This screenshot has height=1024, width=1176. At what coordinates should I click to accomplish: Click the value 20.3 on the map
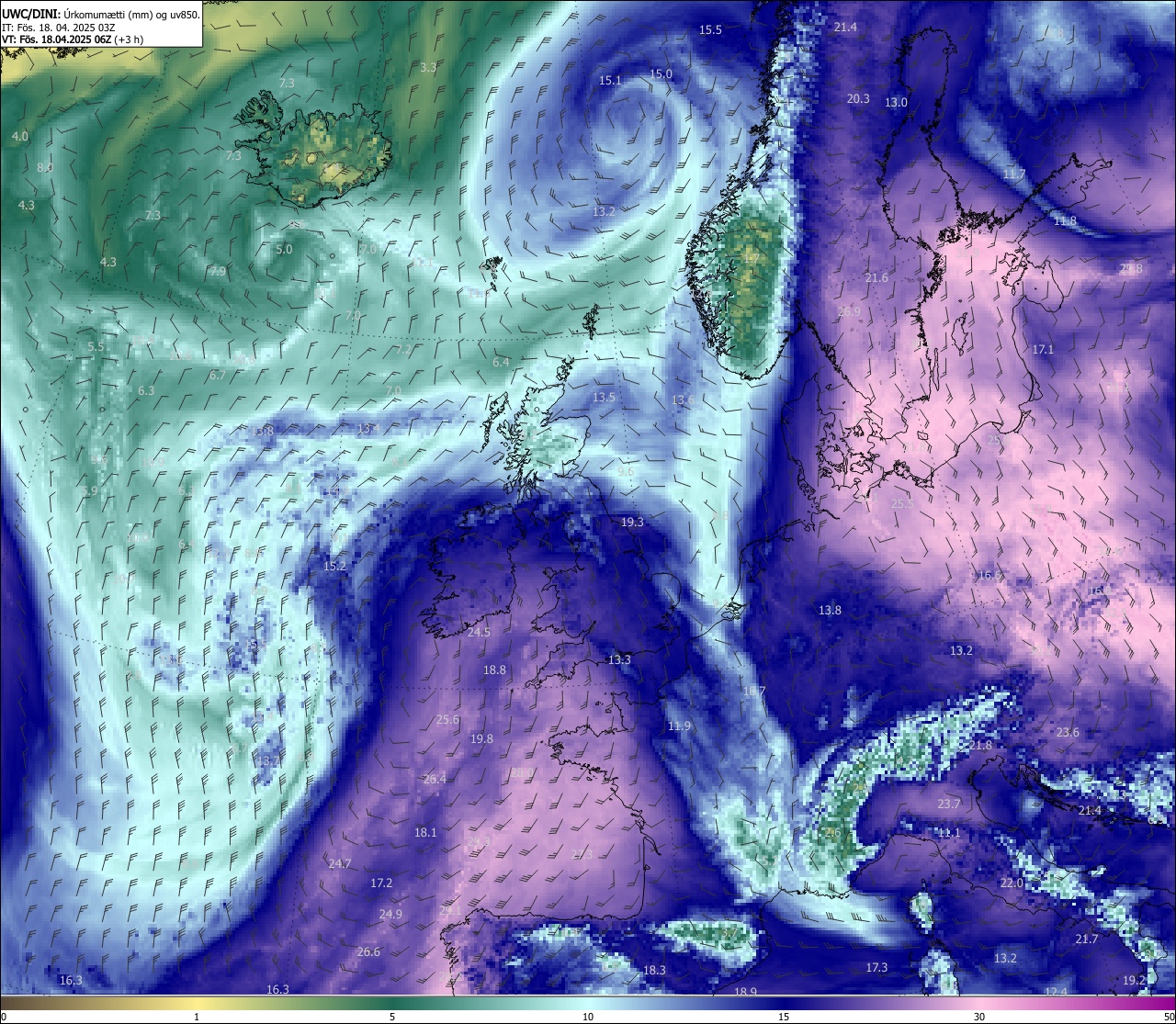(x=858, y=98)
